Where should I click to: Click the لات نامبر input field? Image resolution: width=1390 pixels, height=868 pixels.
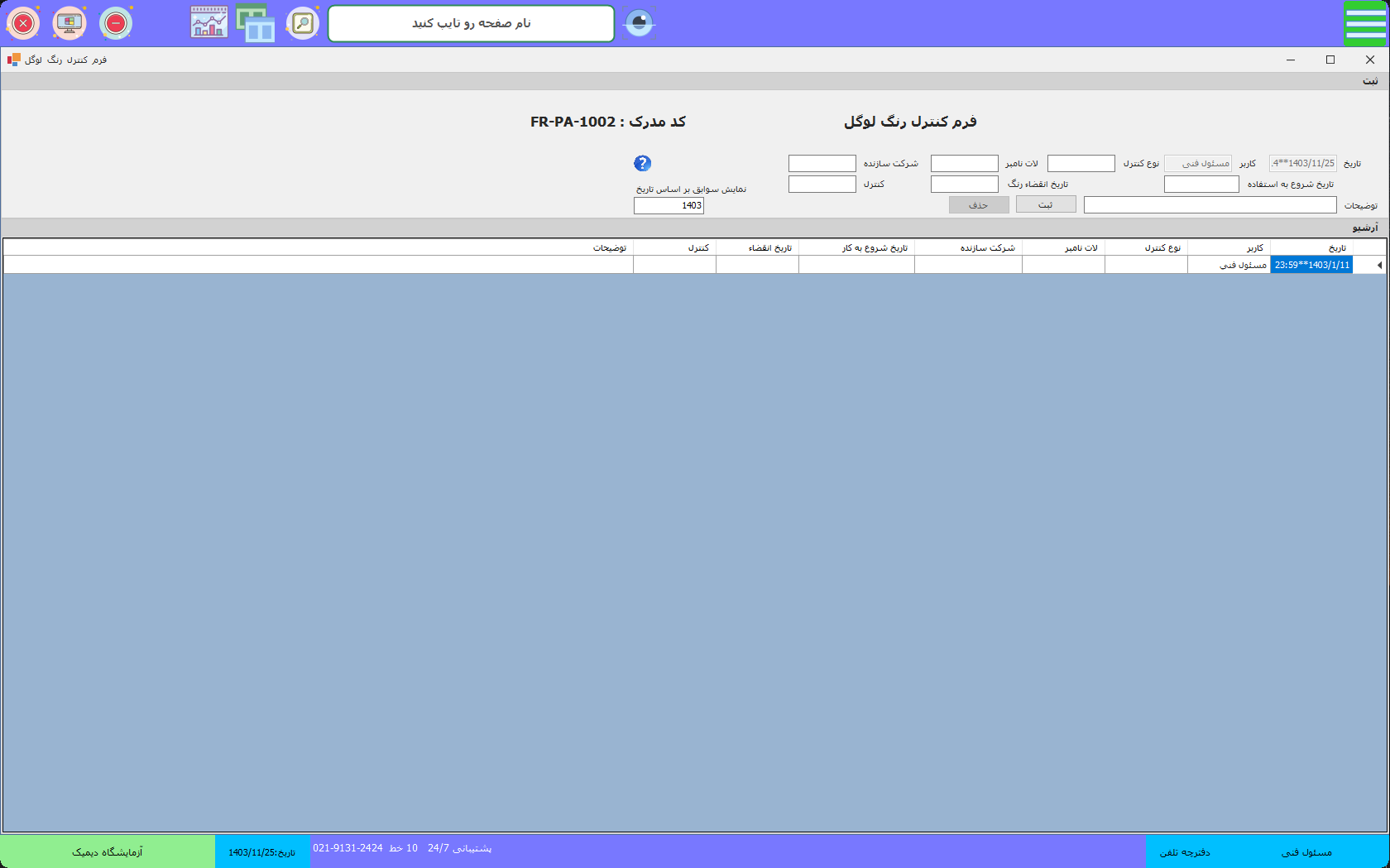[964, 164]
